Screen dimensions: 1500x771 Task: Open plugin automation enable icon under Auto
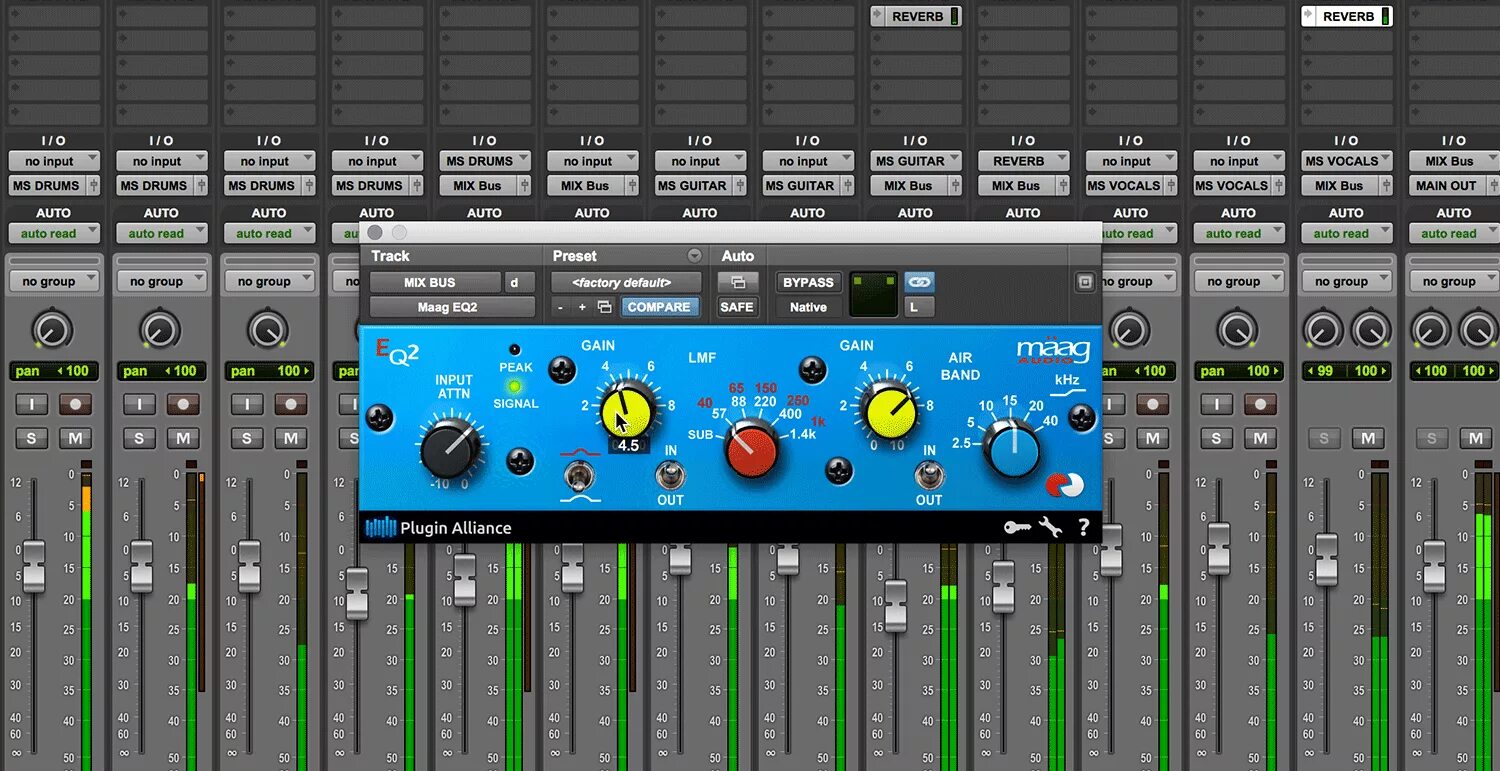pos(737,283)
